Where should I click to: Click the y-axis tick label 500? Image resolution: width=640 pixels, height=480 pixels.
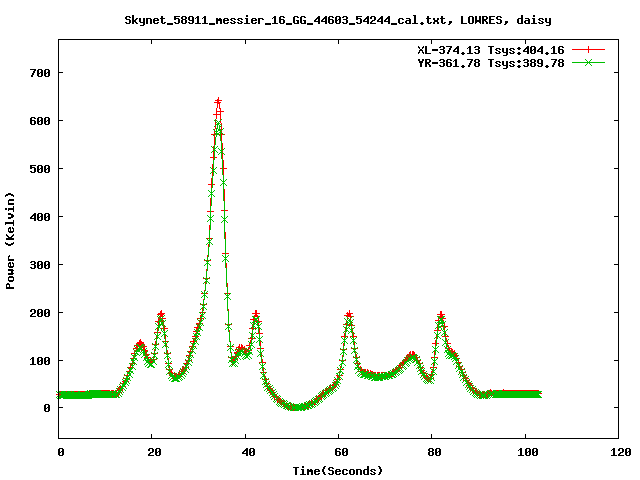coord(40,169)
